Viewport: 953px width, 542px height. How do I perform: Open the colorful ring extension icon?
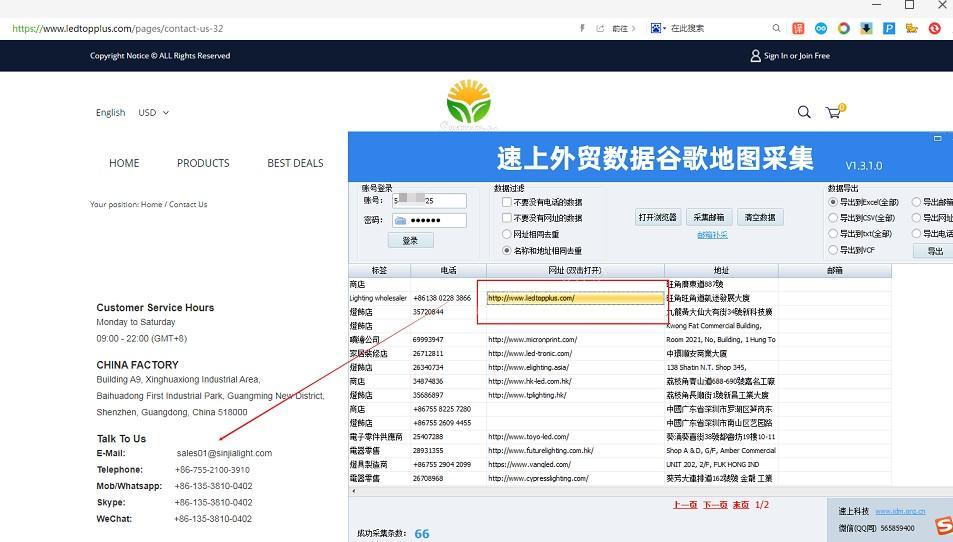pos(844,28)
